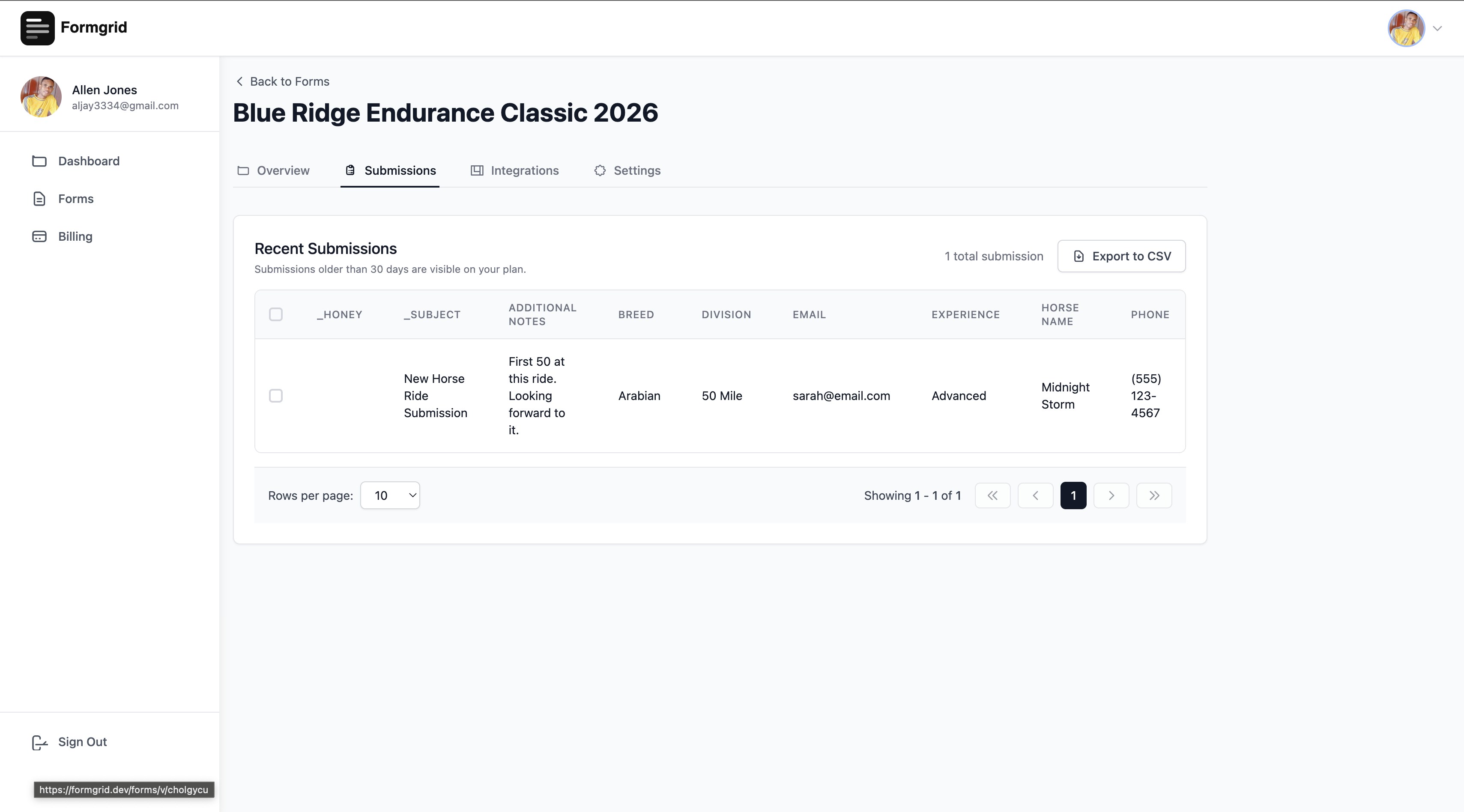This screenshot has height=812, width=1464.
Task: Open the Dashboard folder icon in sidebar
Action: (x=39, y=161)
